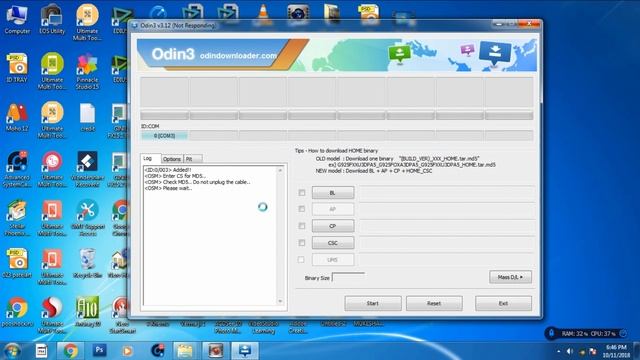Switch to the Pit tab

(x=192, y=159)
